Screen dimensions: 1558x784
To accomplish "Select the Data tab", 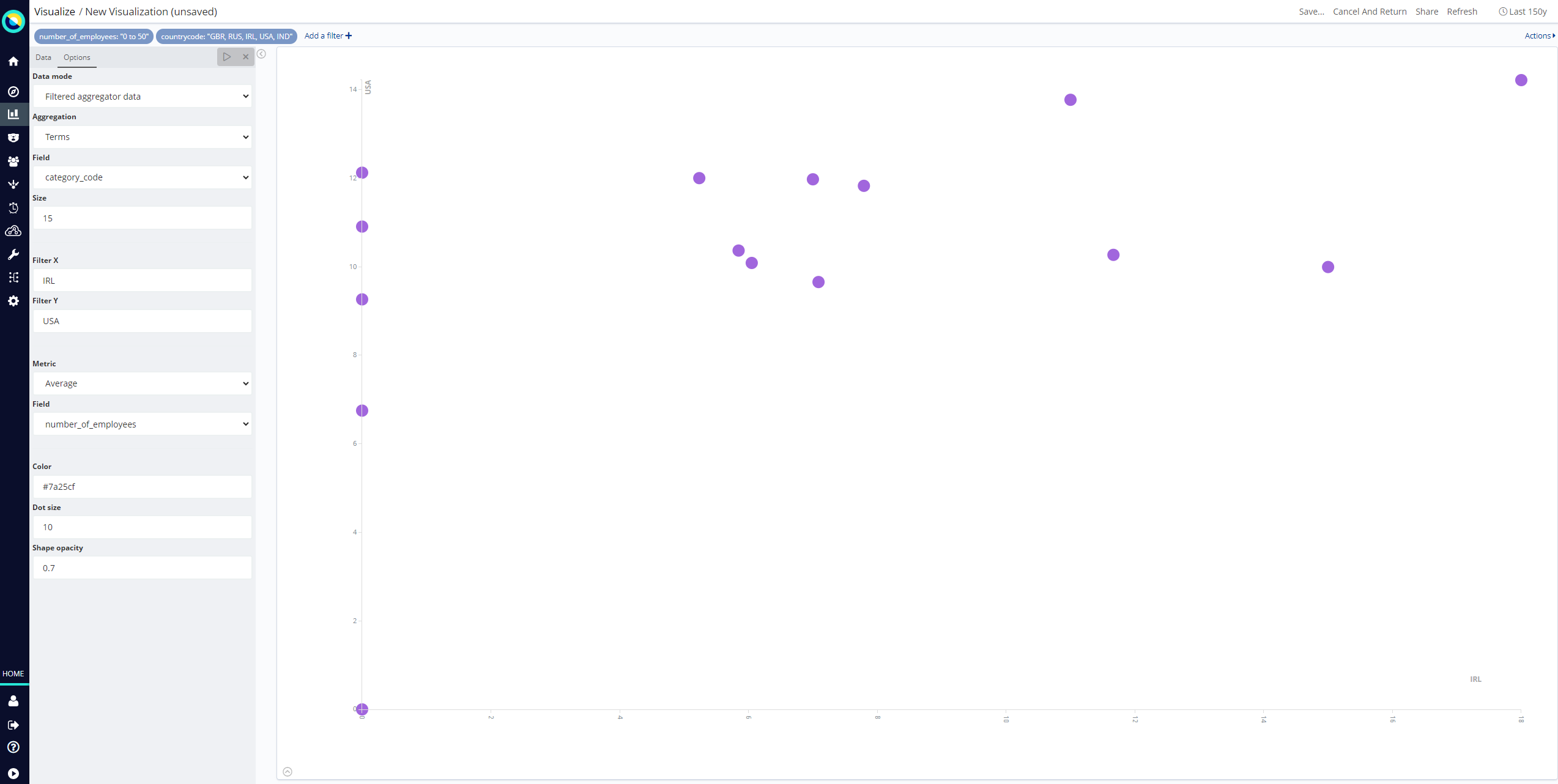I will coord(43,57).
